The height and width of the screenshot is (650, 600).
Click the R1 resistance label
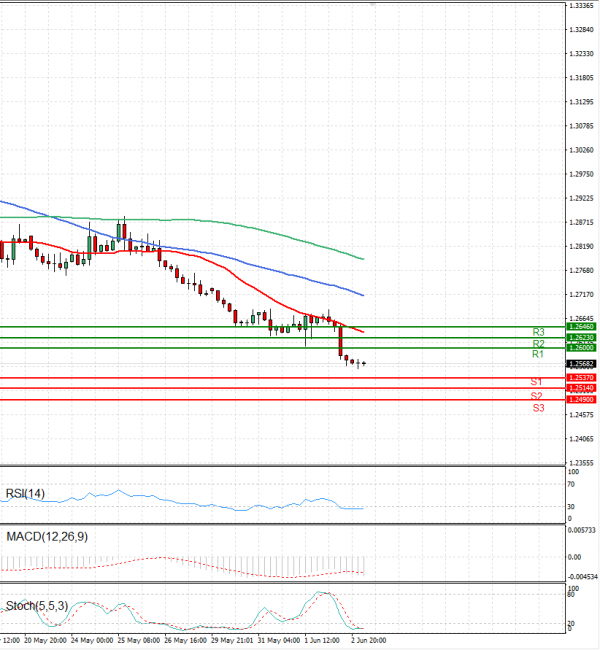(538, 354)
